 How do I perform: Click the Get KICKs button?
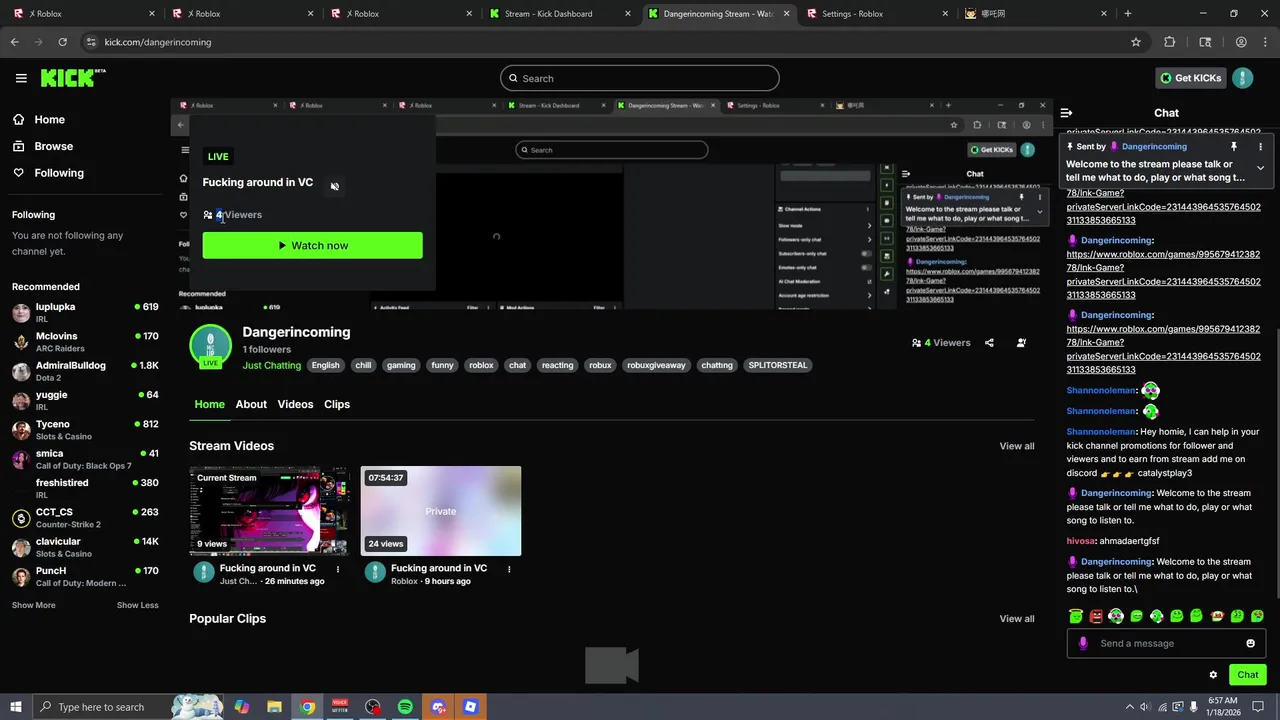(1190, 78)
